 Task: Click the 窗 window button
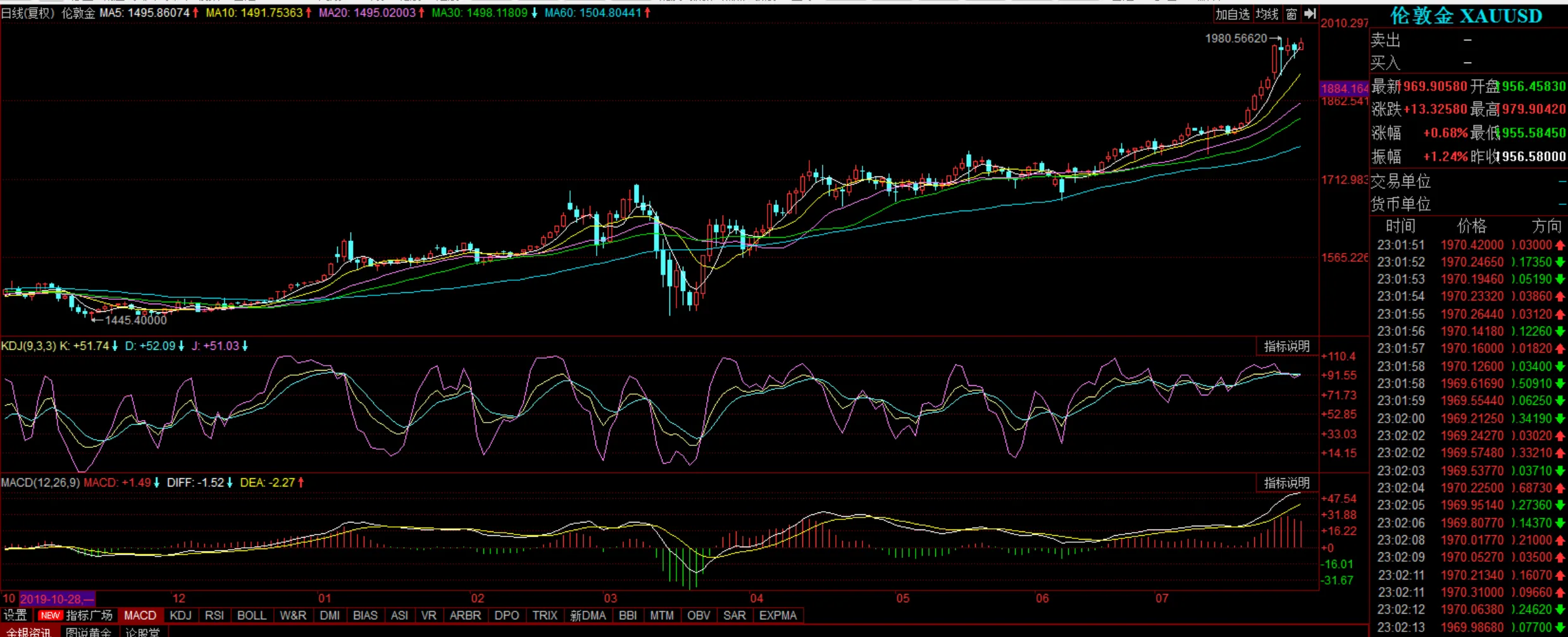(1291, 13)
